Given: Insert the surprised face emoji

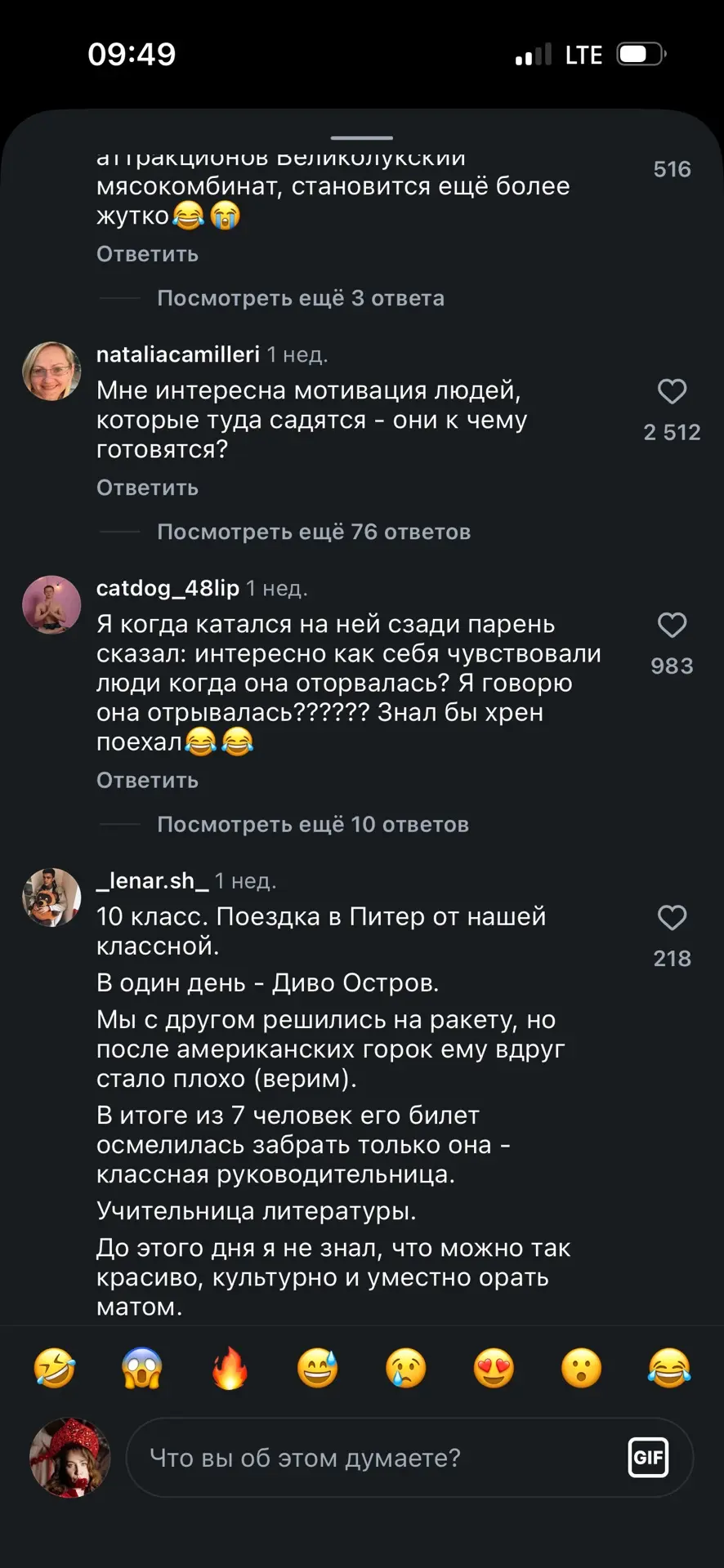Looking at the screenshot, I should 582,1368.
